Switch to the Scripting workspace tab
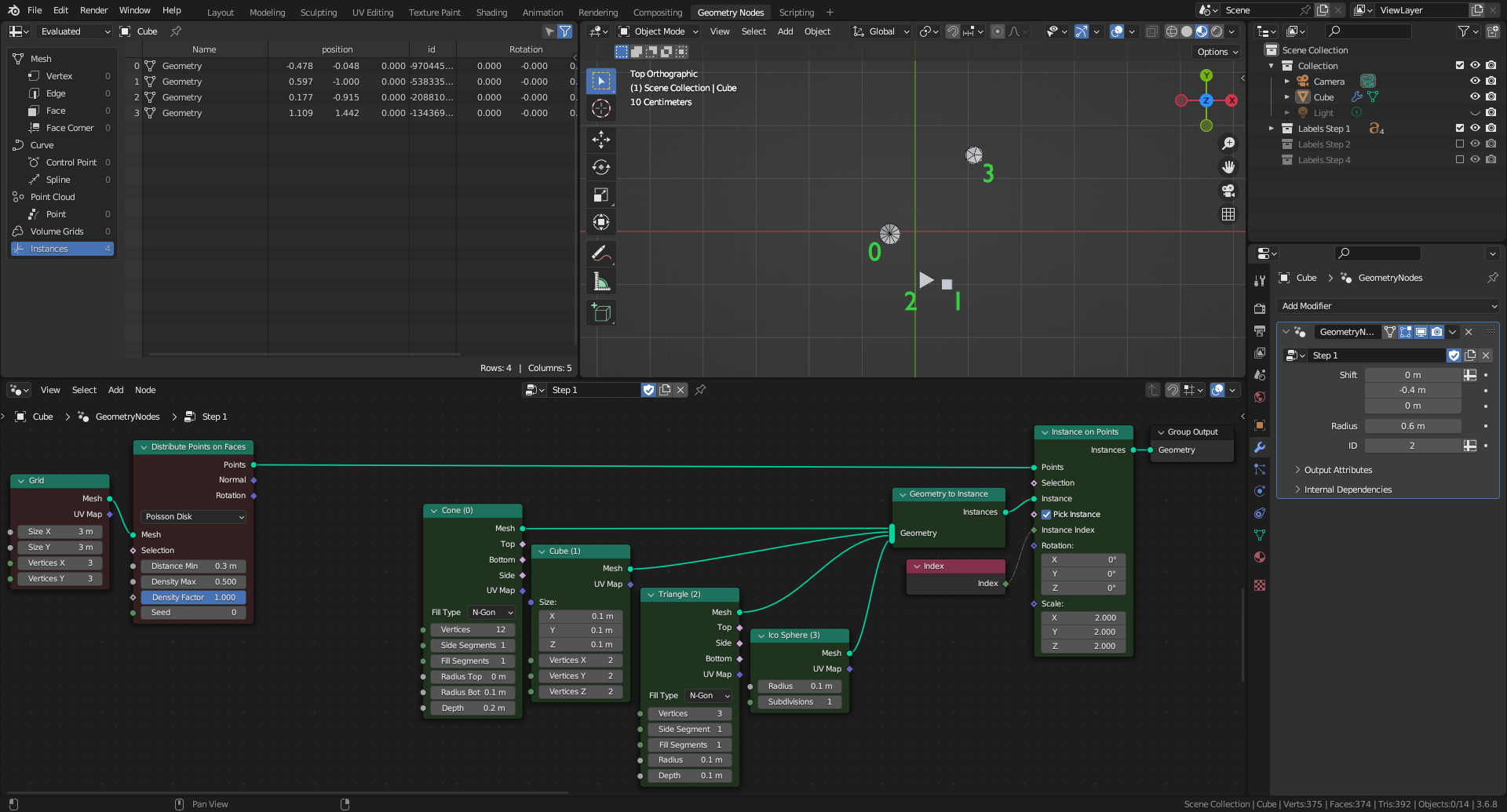This screenshot has width=1507, height=812. 796,13
